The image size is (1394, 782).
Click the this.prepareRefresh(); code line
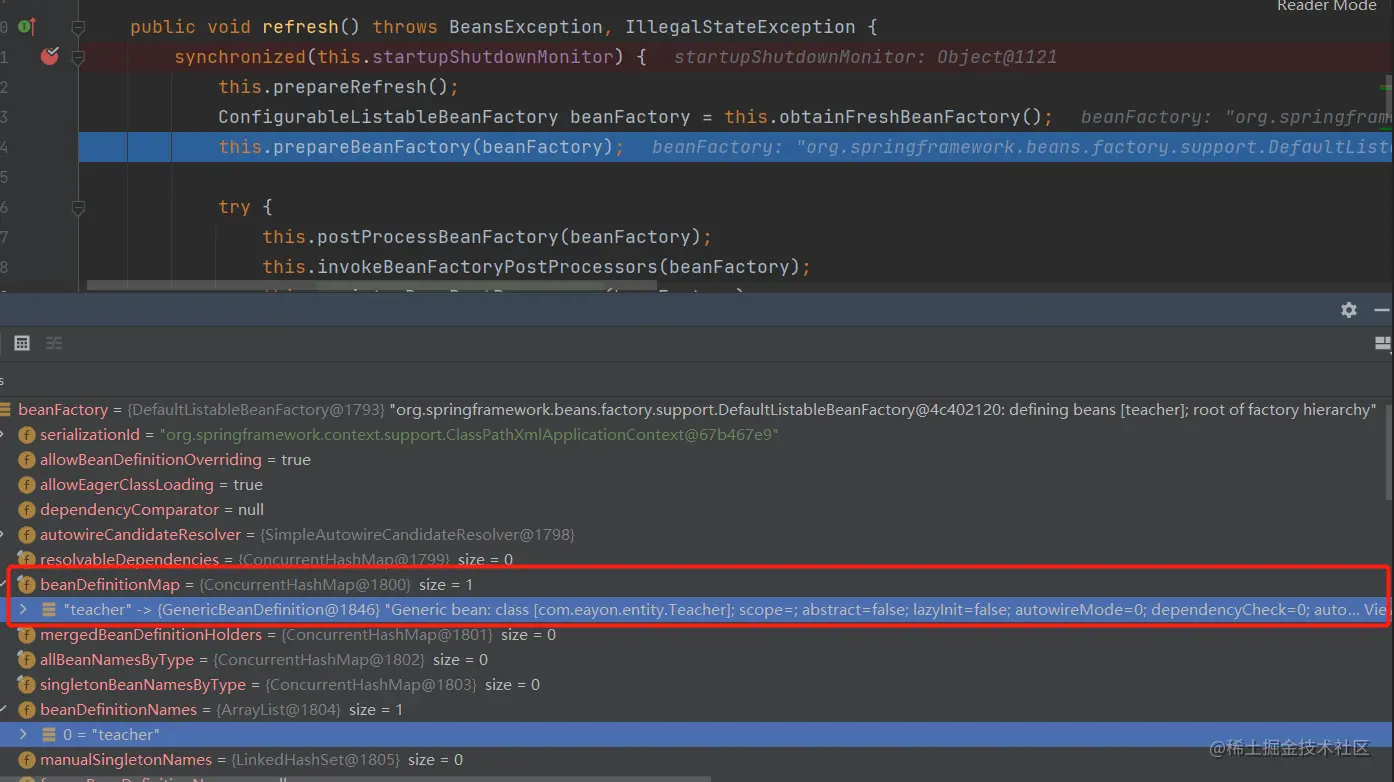coord(338,87)
